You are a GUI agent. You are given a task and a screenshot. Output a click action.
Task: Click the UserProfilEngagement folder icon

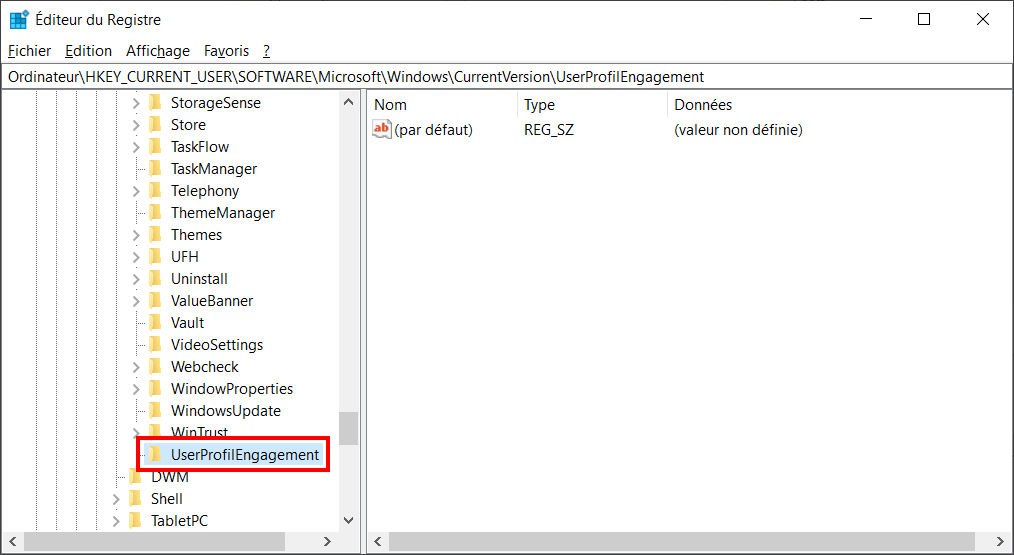(x=155, y=454)
